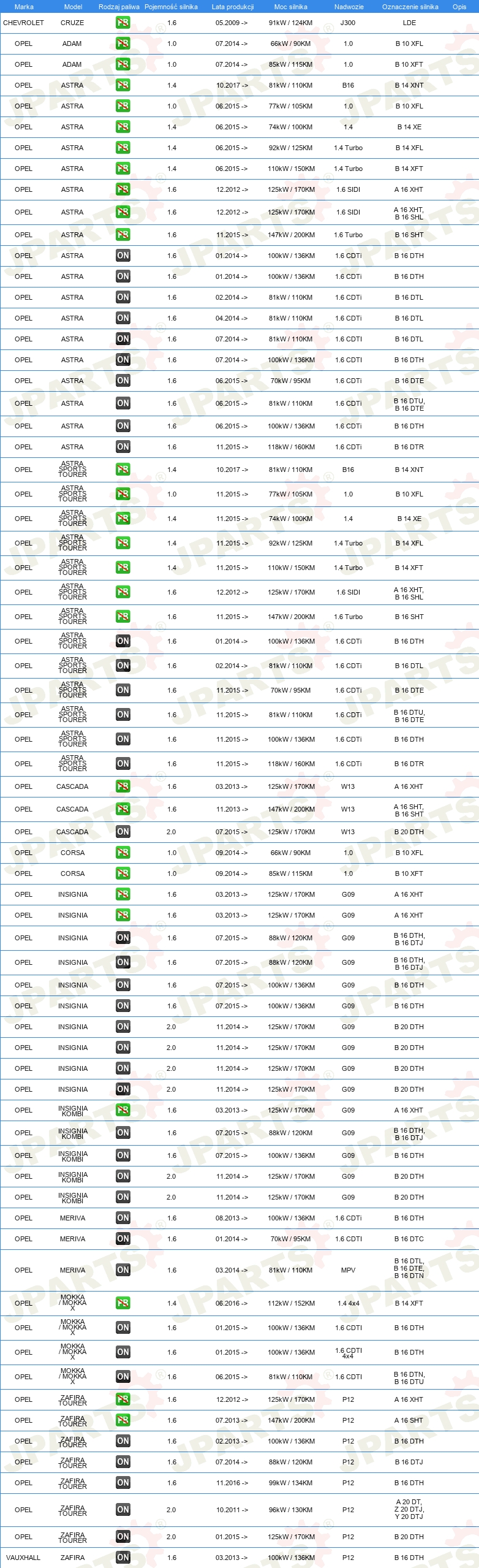Click PB icon in Astra Sports Tourer B 16 SHT row
The width and height of the screenshot is (479, 1568).
click(x=123, y=617)
